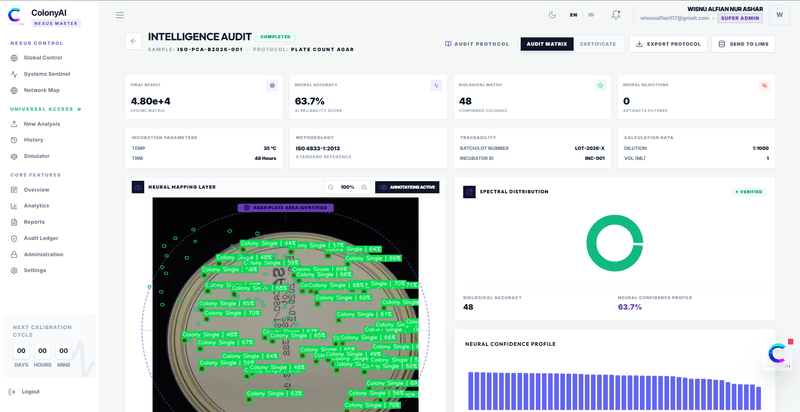The height and width of the screenshot is (412, 800).
Task: Click the Settings gear icon
Action: 14,270
